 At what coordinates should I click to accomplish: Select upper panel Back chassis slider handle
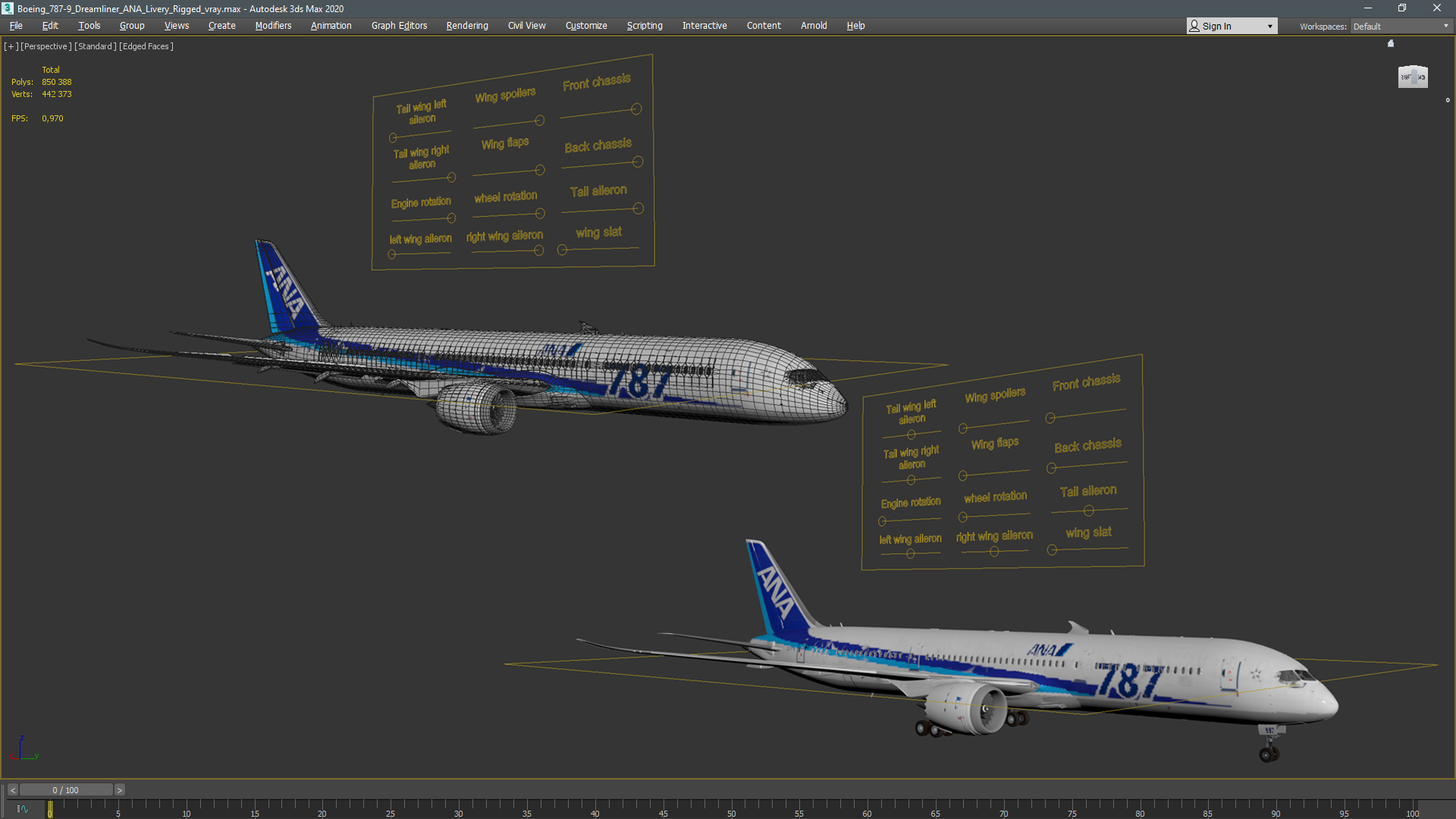click(638, 162)
